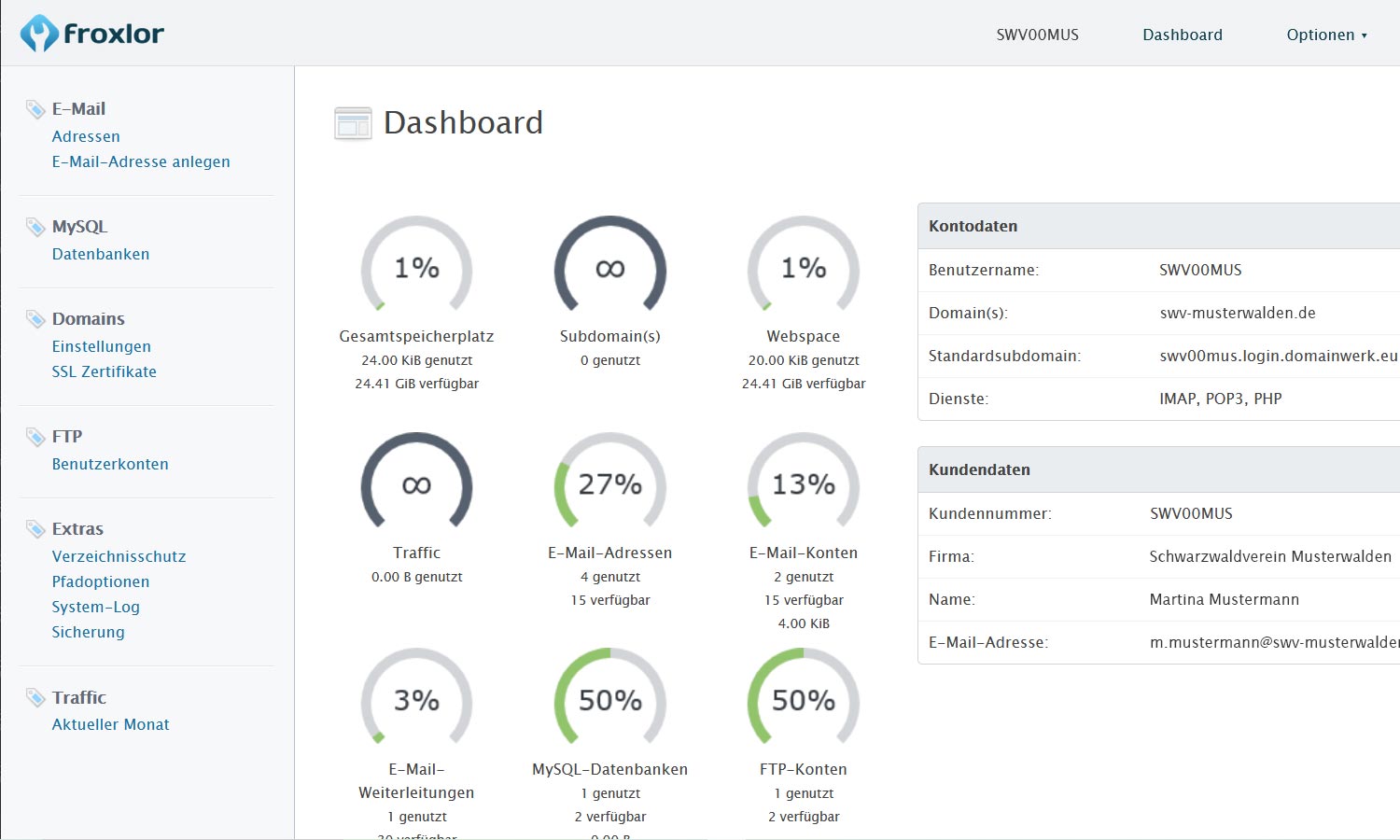Open E-Mail-Adresse anlegen link
1400x840 pixels.
141,161
